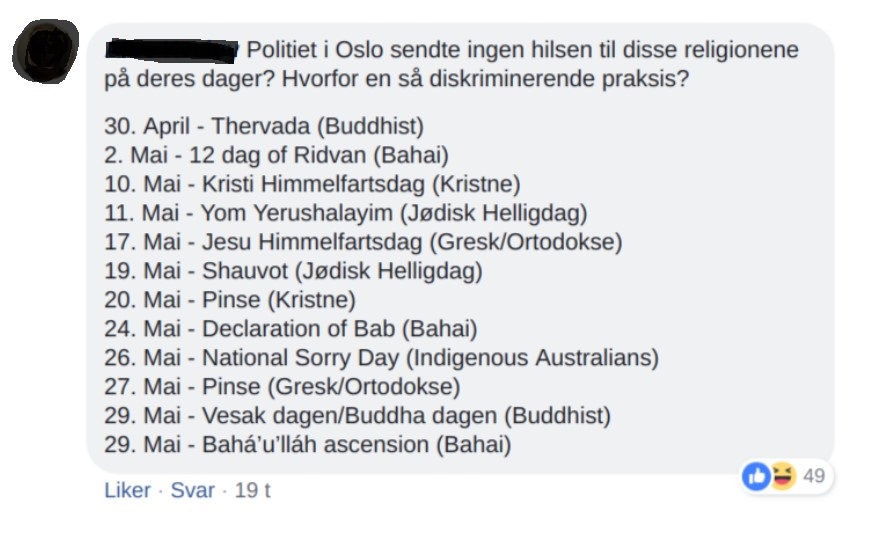This screenshot has width=878, height=538.
Task: Click the blue thumbs-up reaction icon
Action: [756, 476]
